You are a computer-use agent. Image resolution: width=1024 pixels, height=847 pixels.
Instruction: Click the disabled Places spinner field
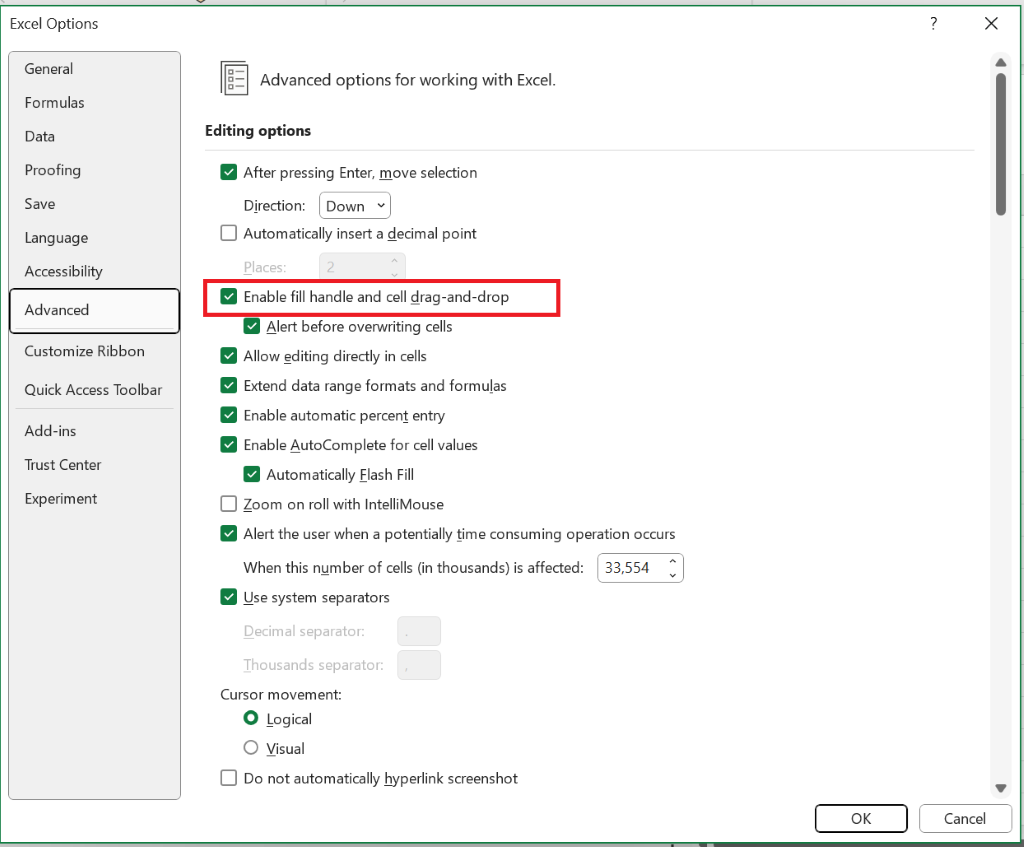click(362, 266)
